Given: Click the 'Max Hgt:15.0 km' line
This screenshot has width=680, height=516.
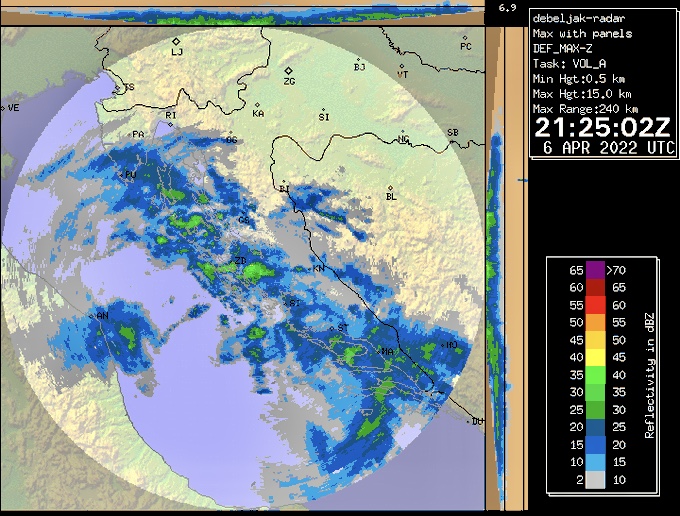Looking at the screenshot, I should (x=582, y=94).
